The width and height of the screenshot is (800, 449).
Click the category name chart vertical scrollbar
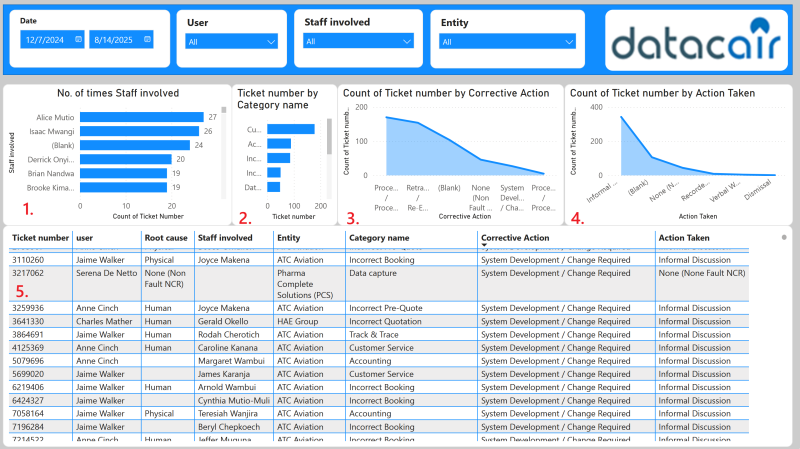(x=329, y=135)
